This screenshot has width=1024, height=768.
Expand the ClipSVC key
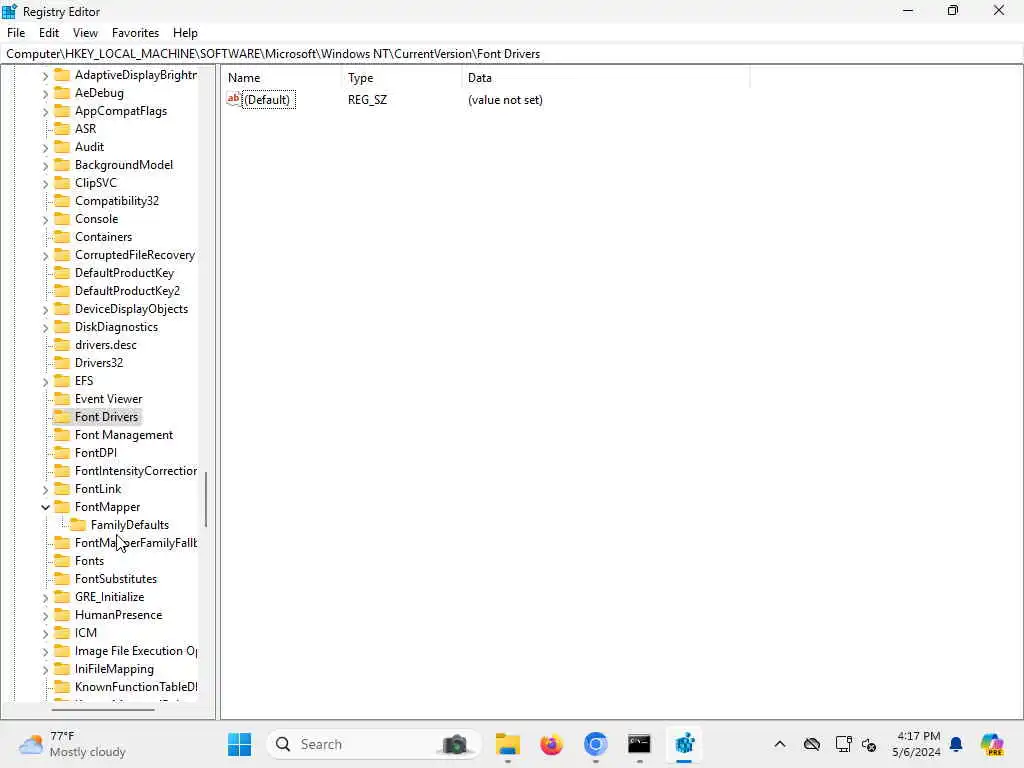[x=45, y=184]
